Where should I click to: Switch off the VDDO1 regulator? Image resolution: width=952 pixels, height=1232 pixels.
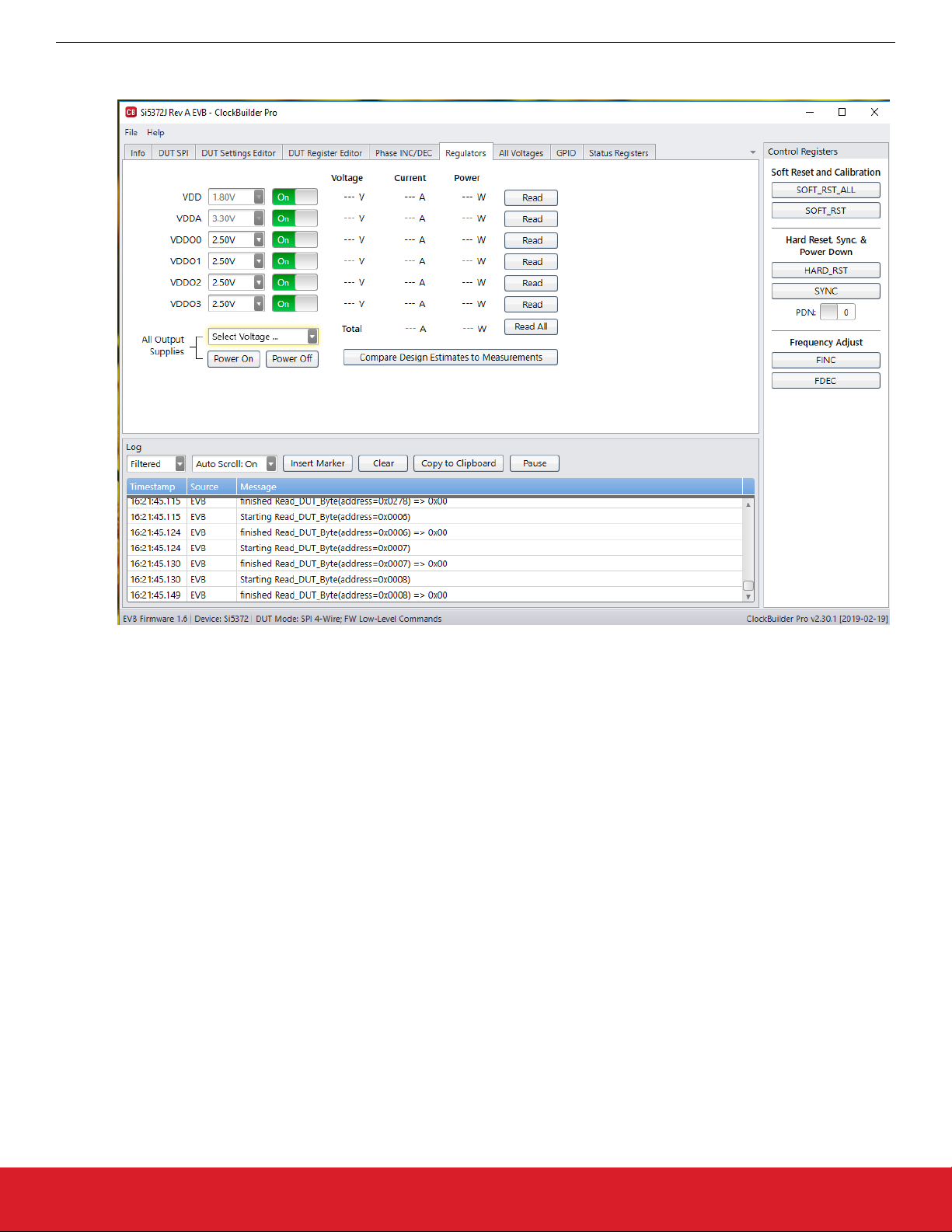(295, 261)
